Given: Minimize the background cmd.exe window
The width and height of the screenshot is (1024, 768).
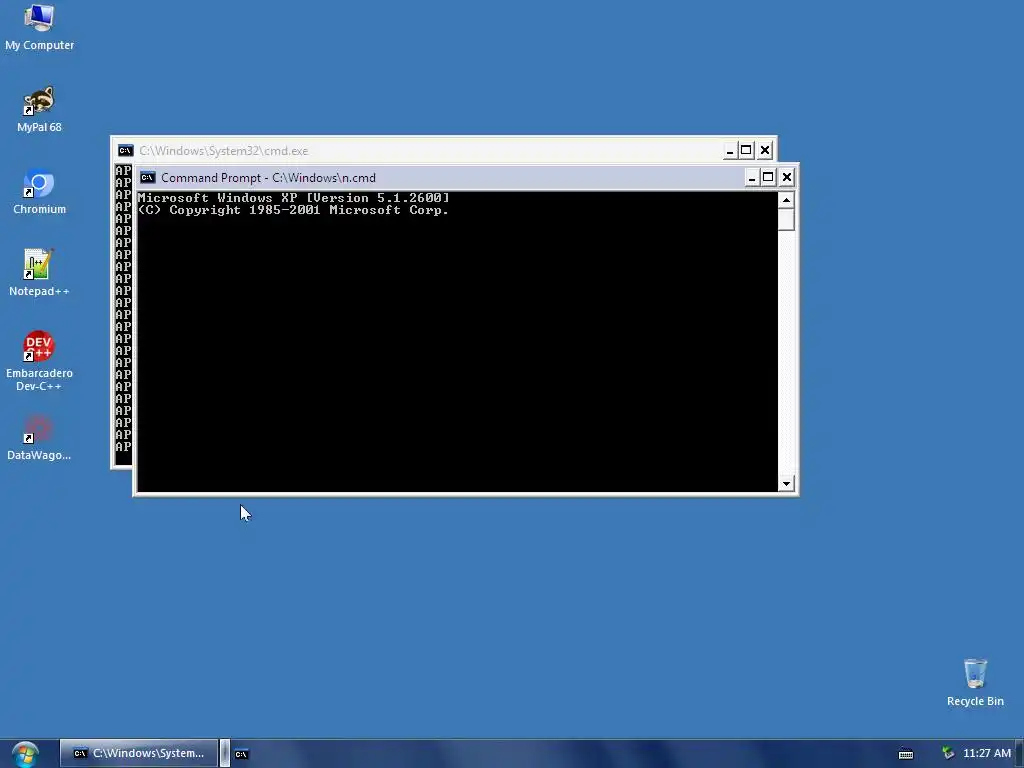Looking at the screenshot, I should pos(730,151).
